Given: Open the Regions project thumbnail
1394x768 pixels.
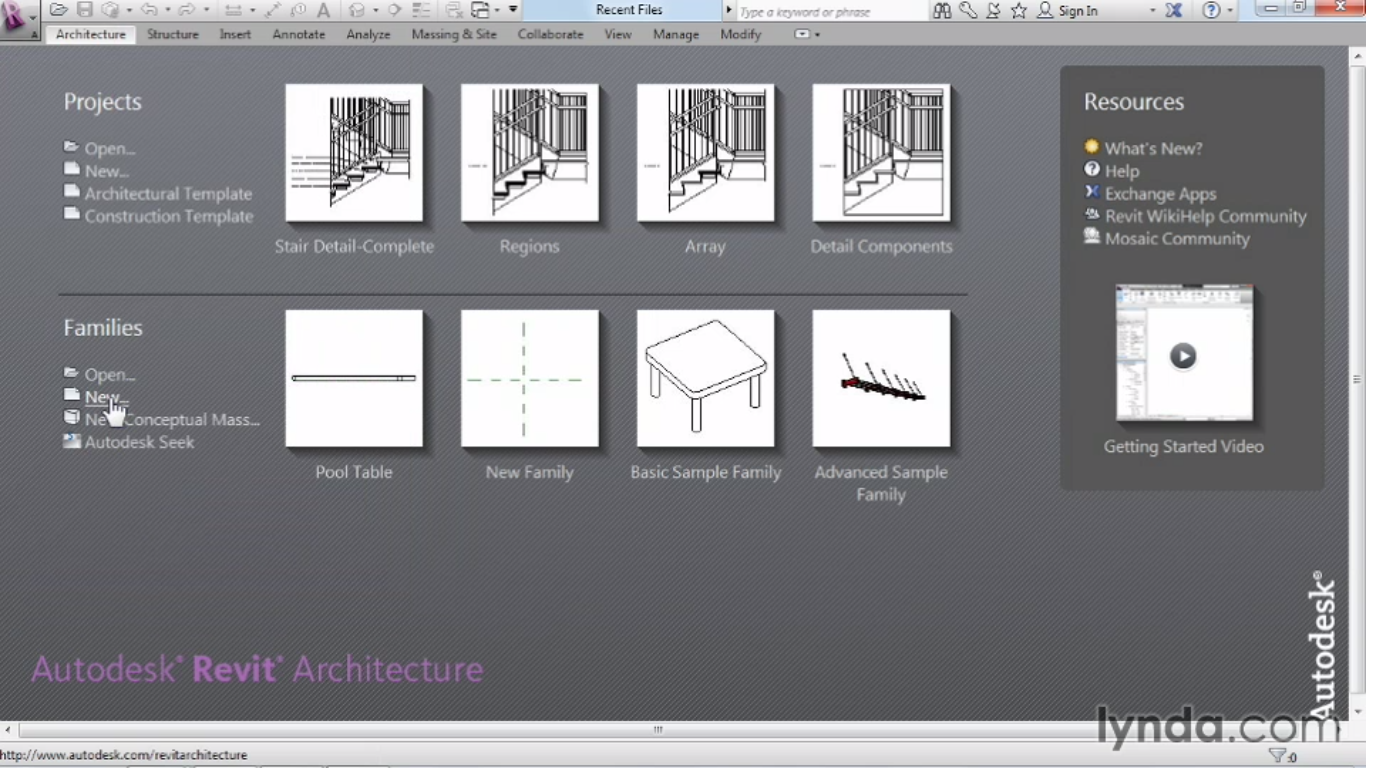Looking at the screenshot, I should (530, 152).
